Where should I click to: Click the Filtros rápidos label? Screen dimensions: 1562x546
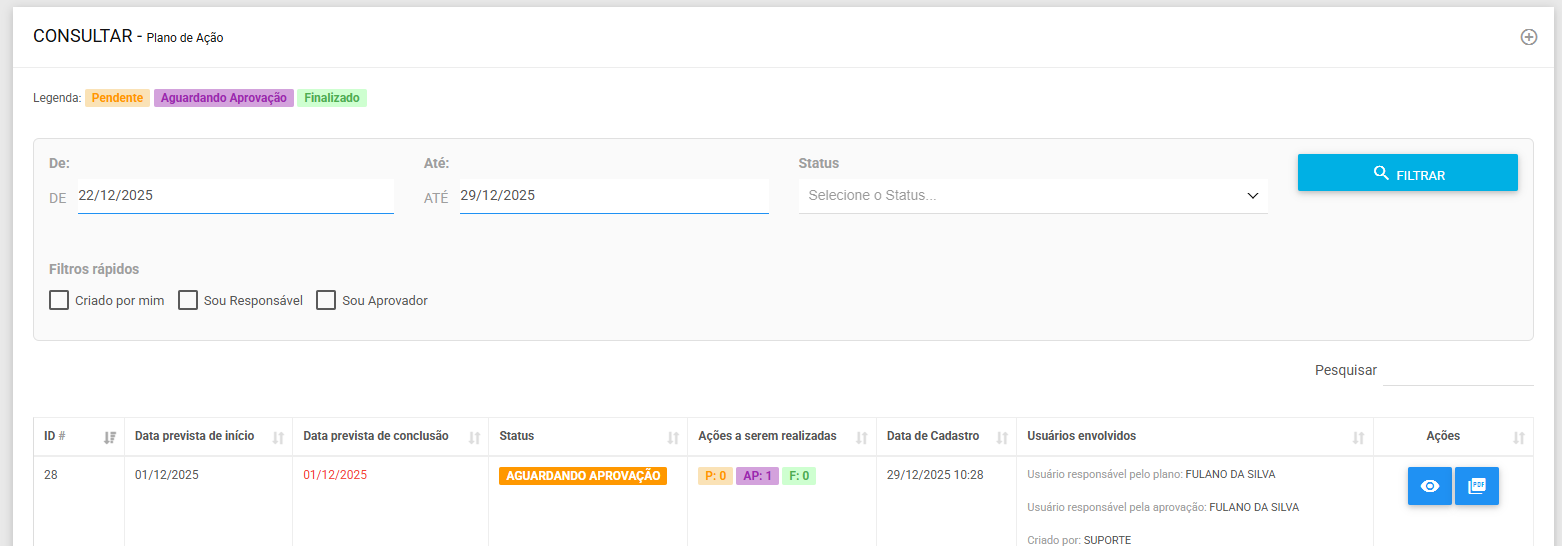[94, 269]
